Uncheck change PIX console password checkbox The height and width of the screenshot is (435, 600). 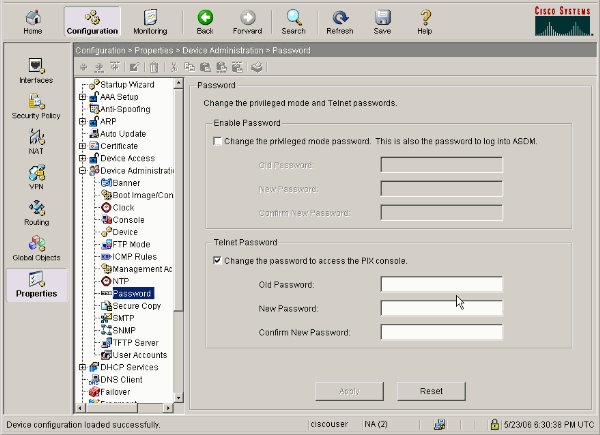[x=217, y=261]
